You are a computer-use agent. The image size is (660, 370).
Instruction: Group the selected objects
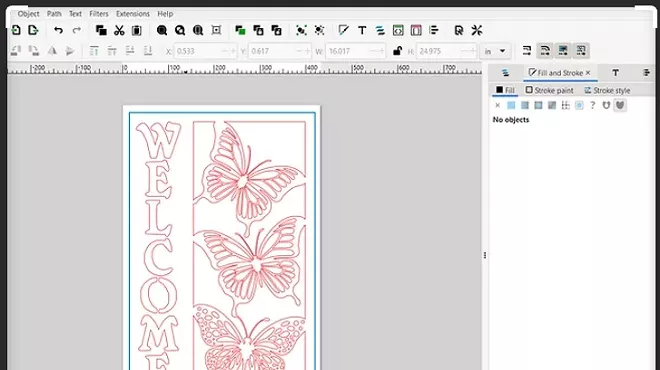point(301,30)
